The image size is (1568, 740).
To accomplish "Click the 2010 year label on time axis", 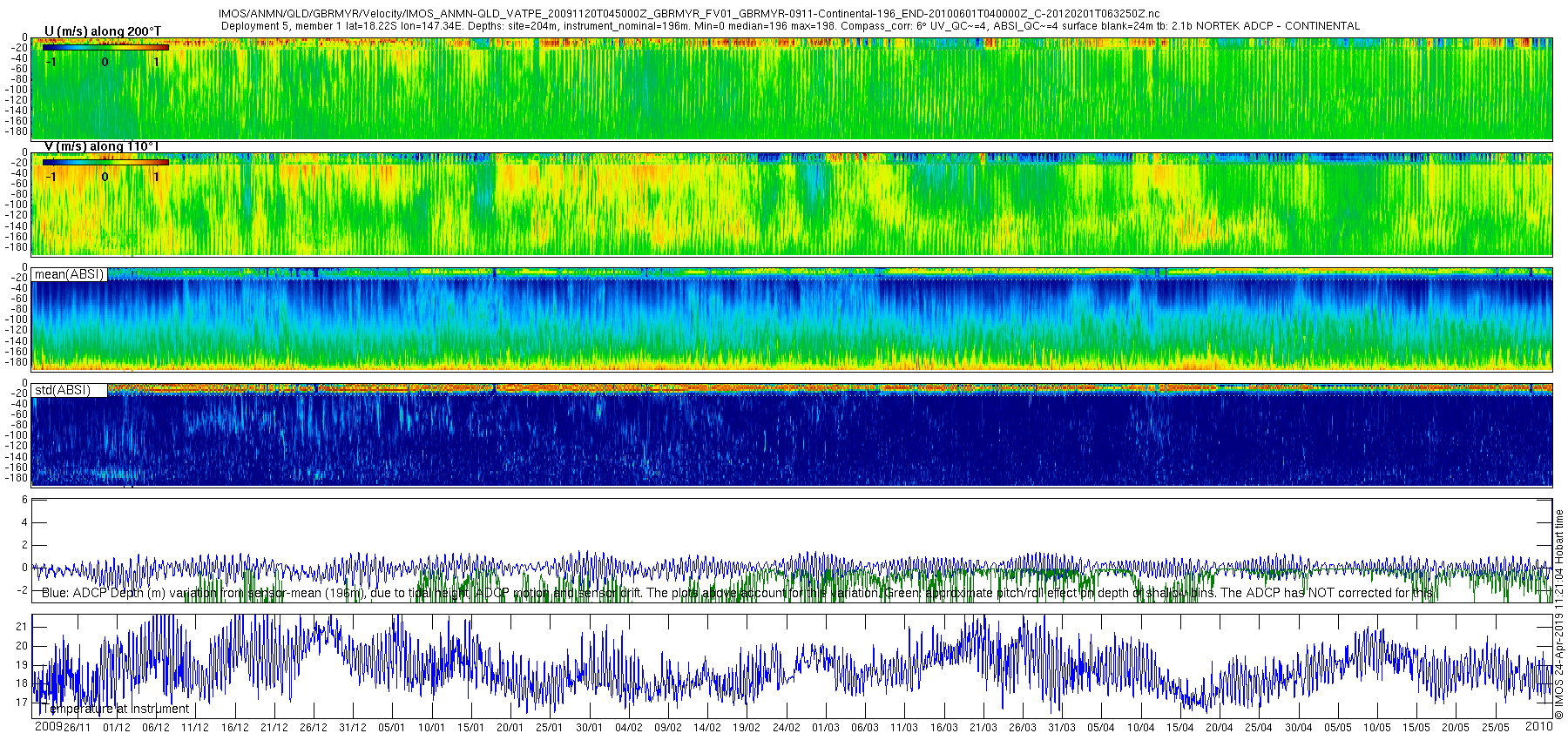I will 1538,727.
